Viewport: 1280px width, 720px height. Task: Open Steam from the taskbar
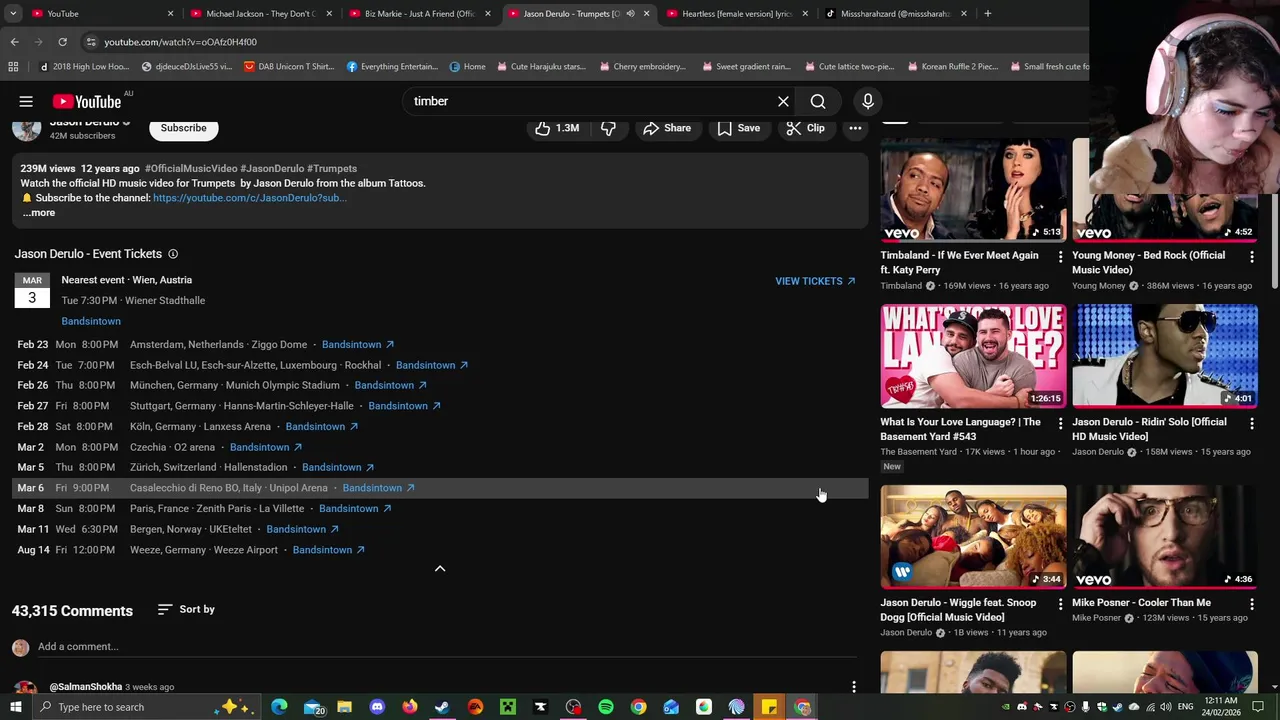click(442, 707)
